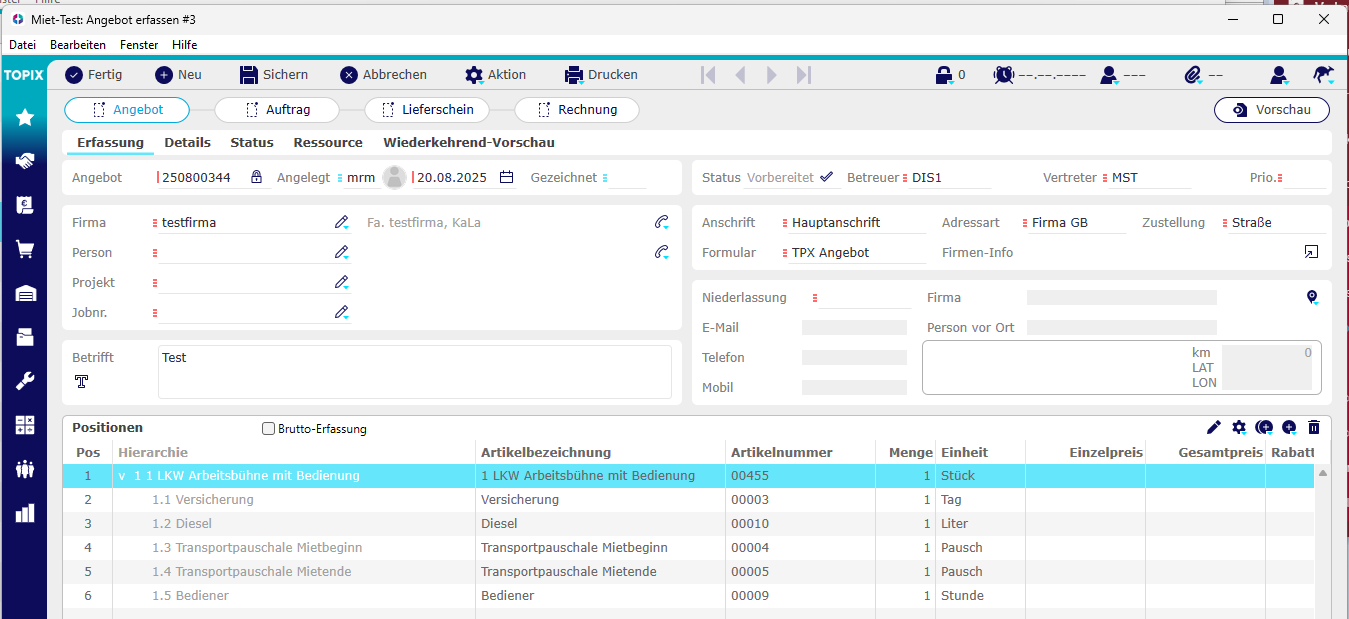Viewport: 1349px width, 619px height.
Task: Click the Formular field TPX Angebot
Action: click(x=858, y=253)
